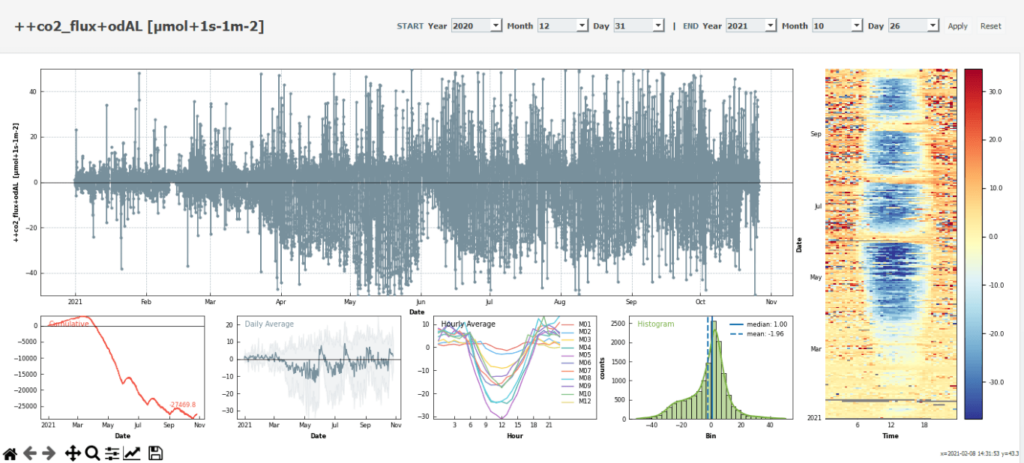This screenshot has height=463, width=1024.
Task: Open the Edit axis curves icon
Action: point(133,453)
